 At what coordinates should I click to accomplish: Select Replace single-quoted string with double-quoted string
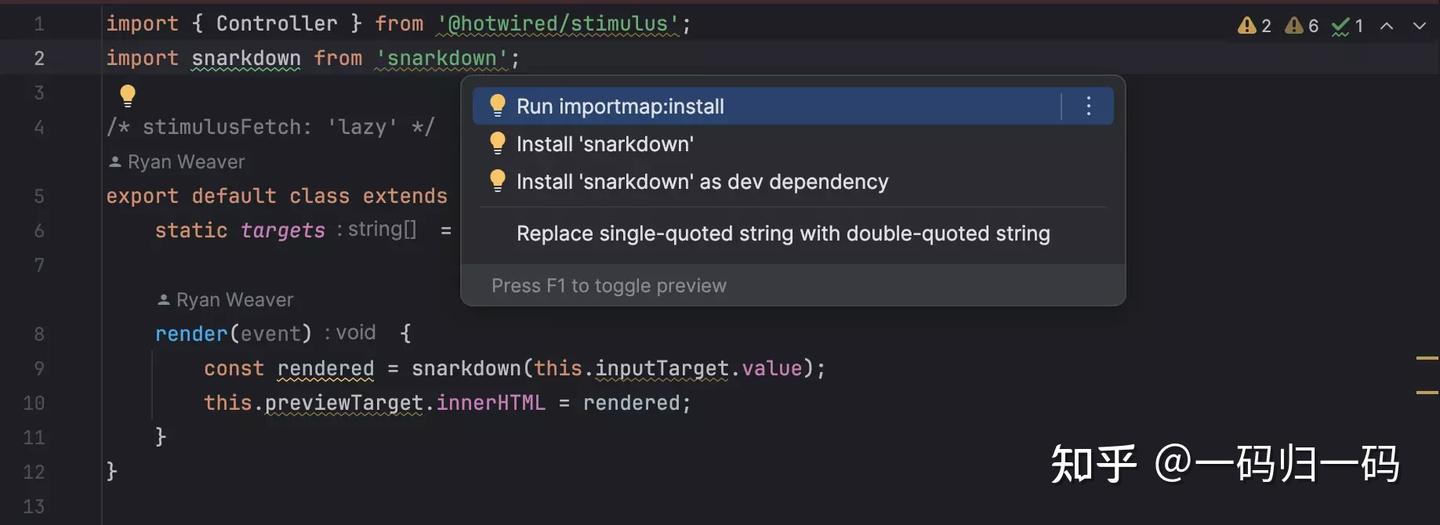tap(783, 234)
